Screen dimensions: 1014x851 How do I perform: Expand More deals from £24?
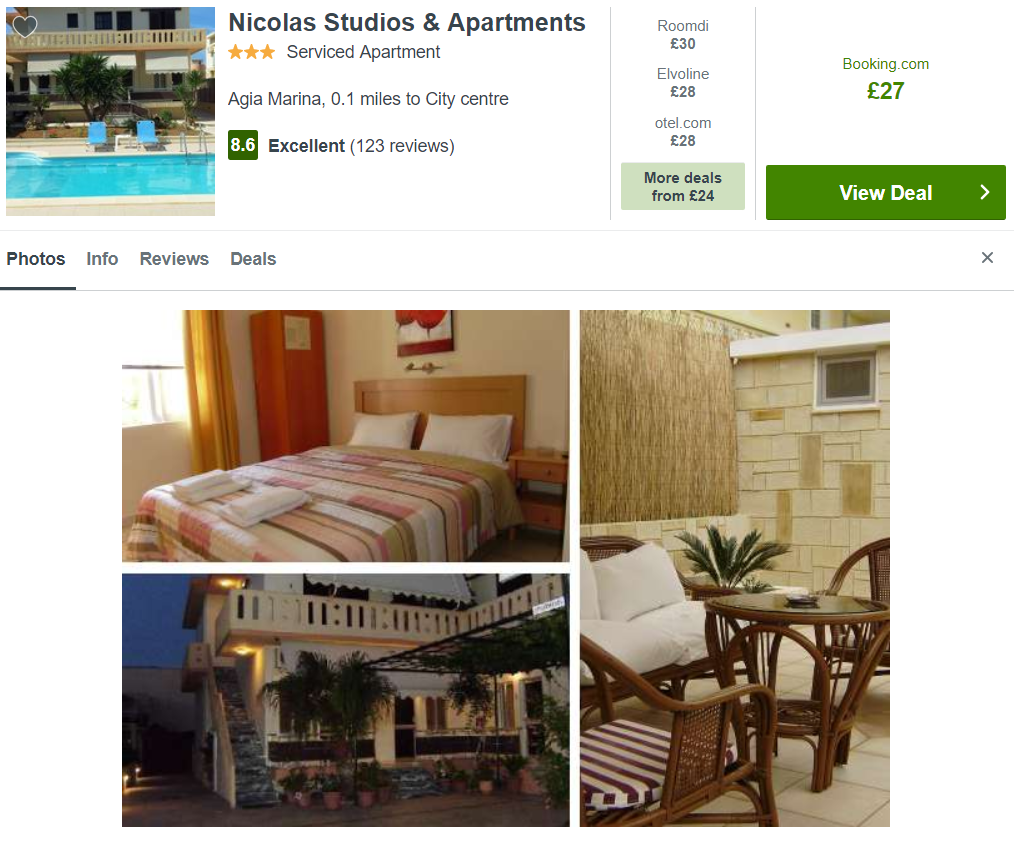coord(683,186)
